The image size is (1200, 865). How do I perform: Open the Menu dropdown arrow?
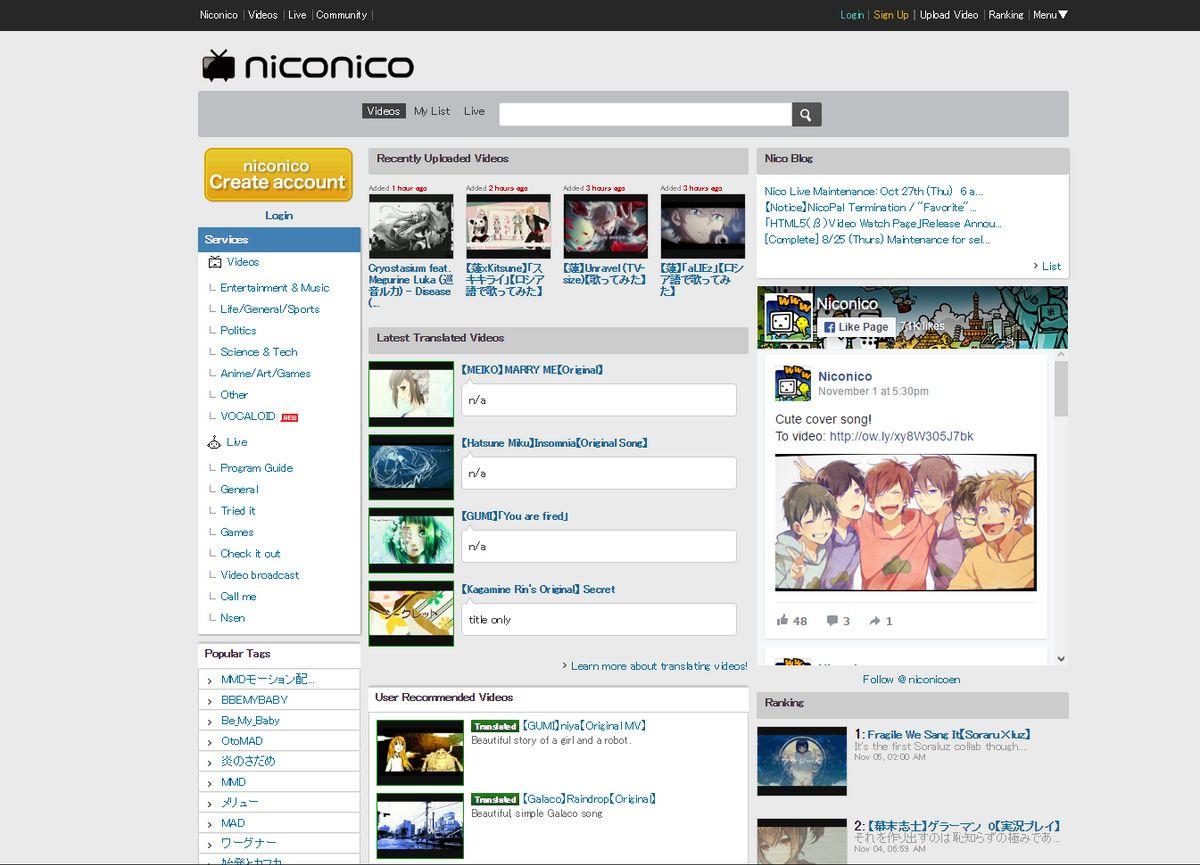(1063, 15)
